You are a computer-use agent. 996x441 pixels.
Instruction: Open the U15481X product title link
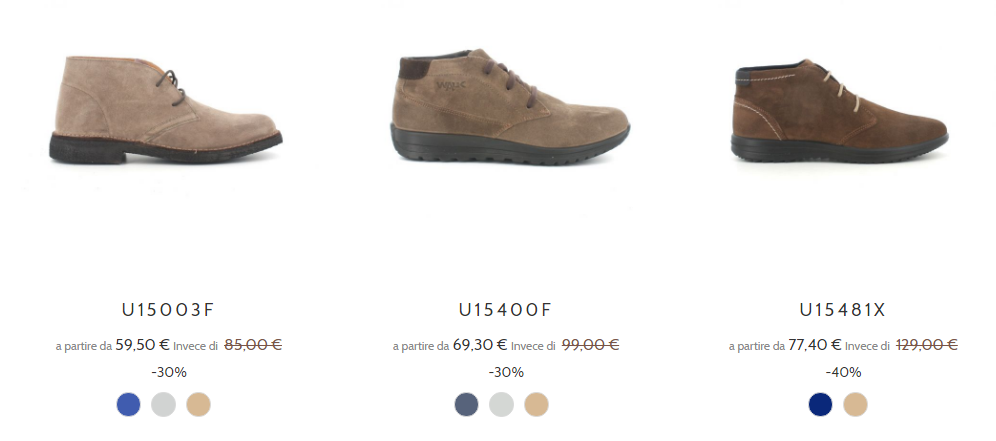point(842,310)
